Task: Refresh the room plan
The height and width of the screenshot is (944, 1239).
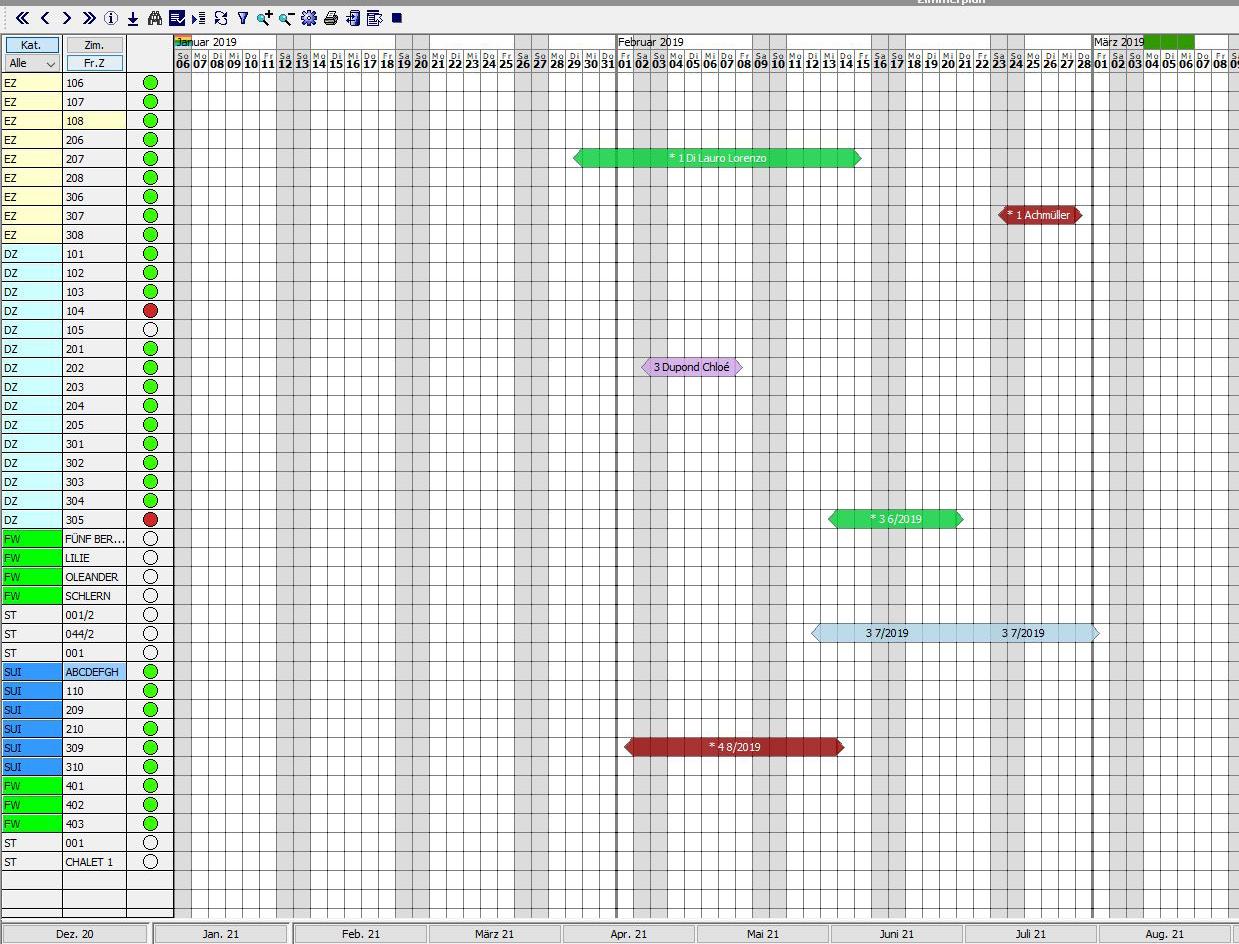Action: [221, 18]
